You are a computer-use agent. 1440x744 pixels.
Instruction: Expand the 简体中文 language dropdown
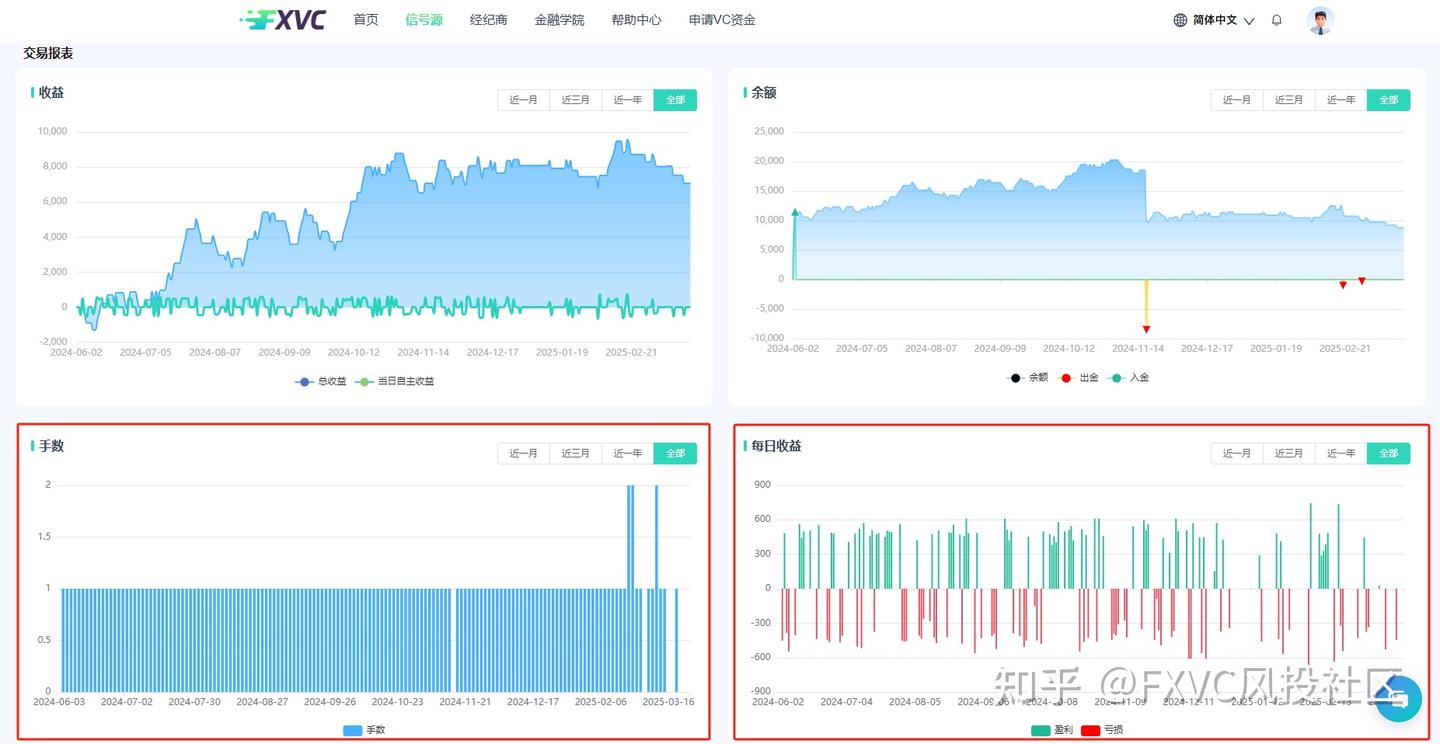pos(1224,20)
